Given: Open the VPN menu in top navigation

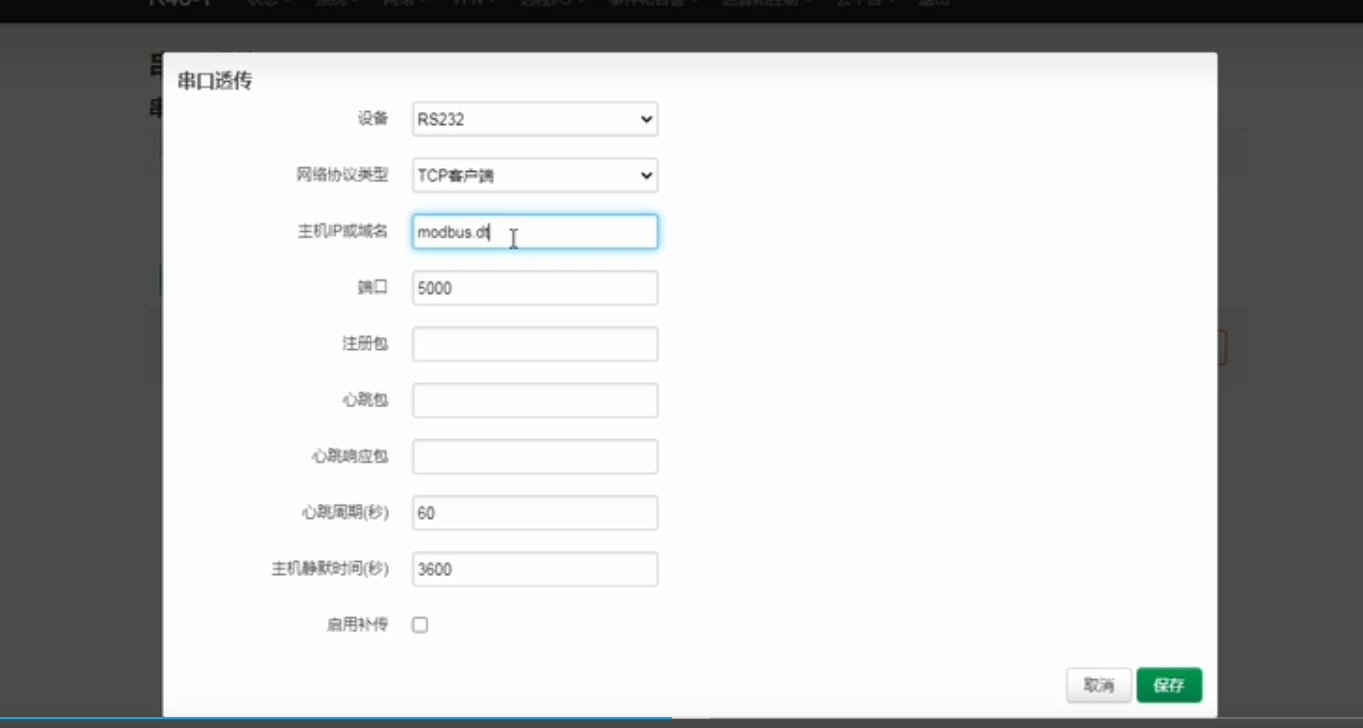Looking at the screenshot, I should pyautogui.click(x=471, y=2).
